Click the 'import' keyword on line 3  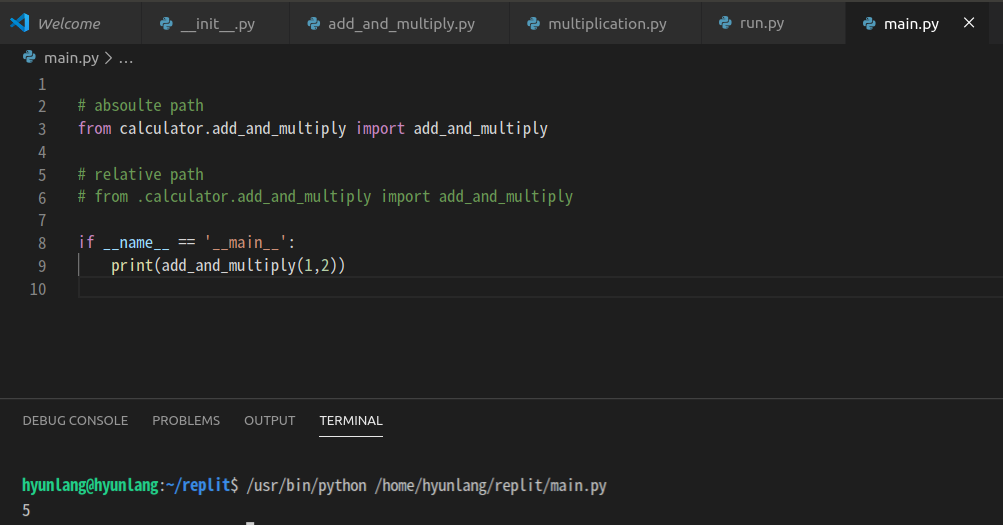pos(381,129)
